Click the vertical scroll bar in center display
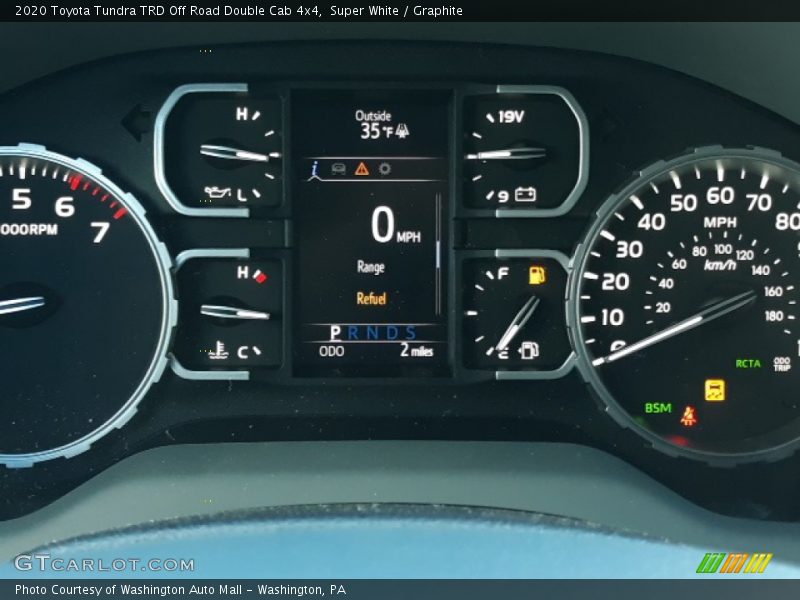800x600 pixels. click(438, 255)
